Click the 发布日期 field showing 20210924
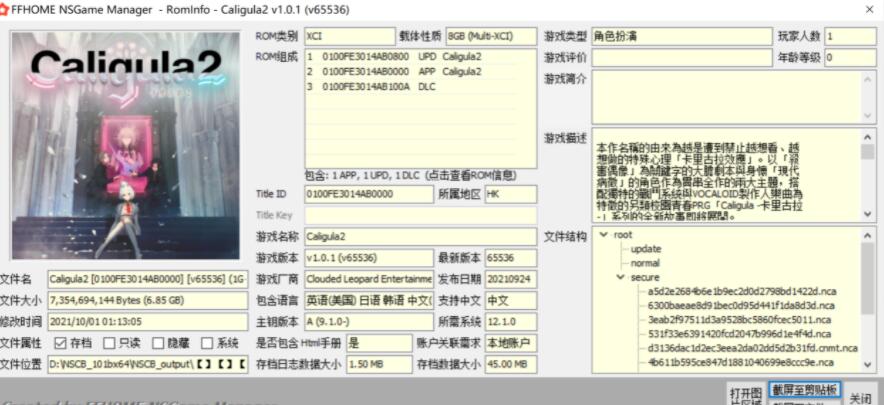884x405 pixels. pyautogui.click(x=511, y=279)
